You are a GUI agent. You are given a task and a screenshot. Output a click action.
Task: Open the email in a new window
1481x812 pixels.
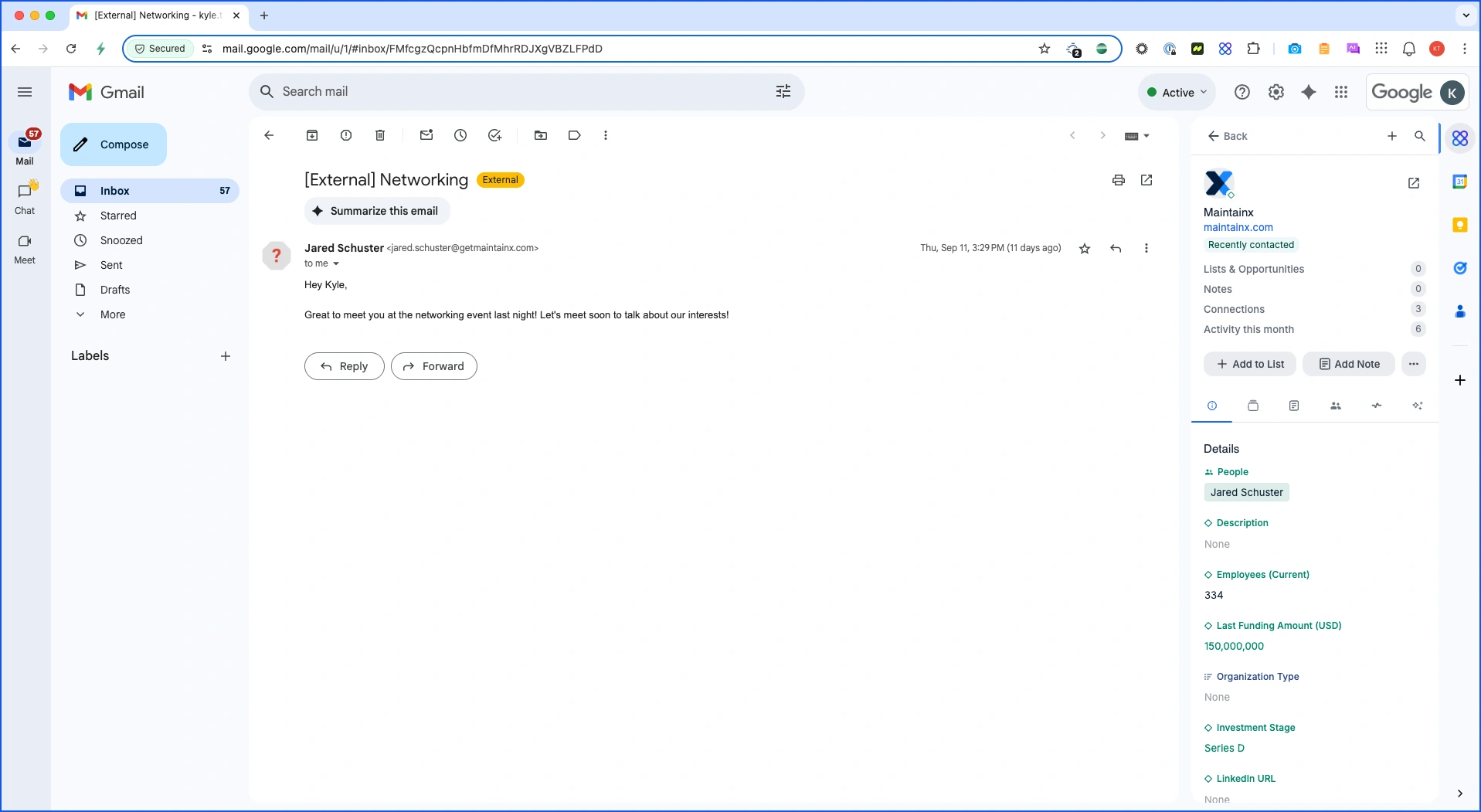[1146, 180]
